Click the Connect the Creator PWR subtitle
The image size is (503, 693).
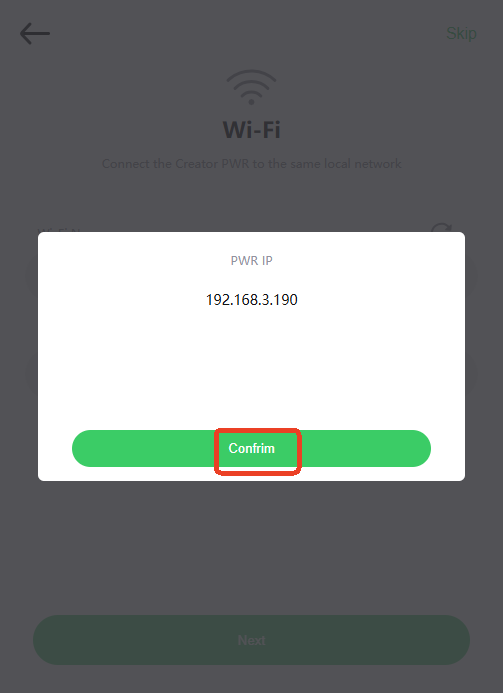[252, 164]
